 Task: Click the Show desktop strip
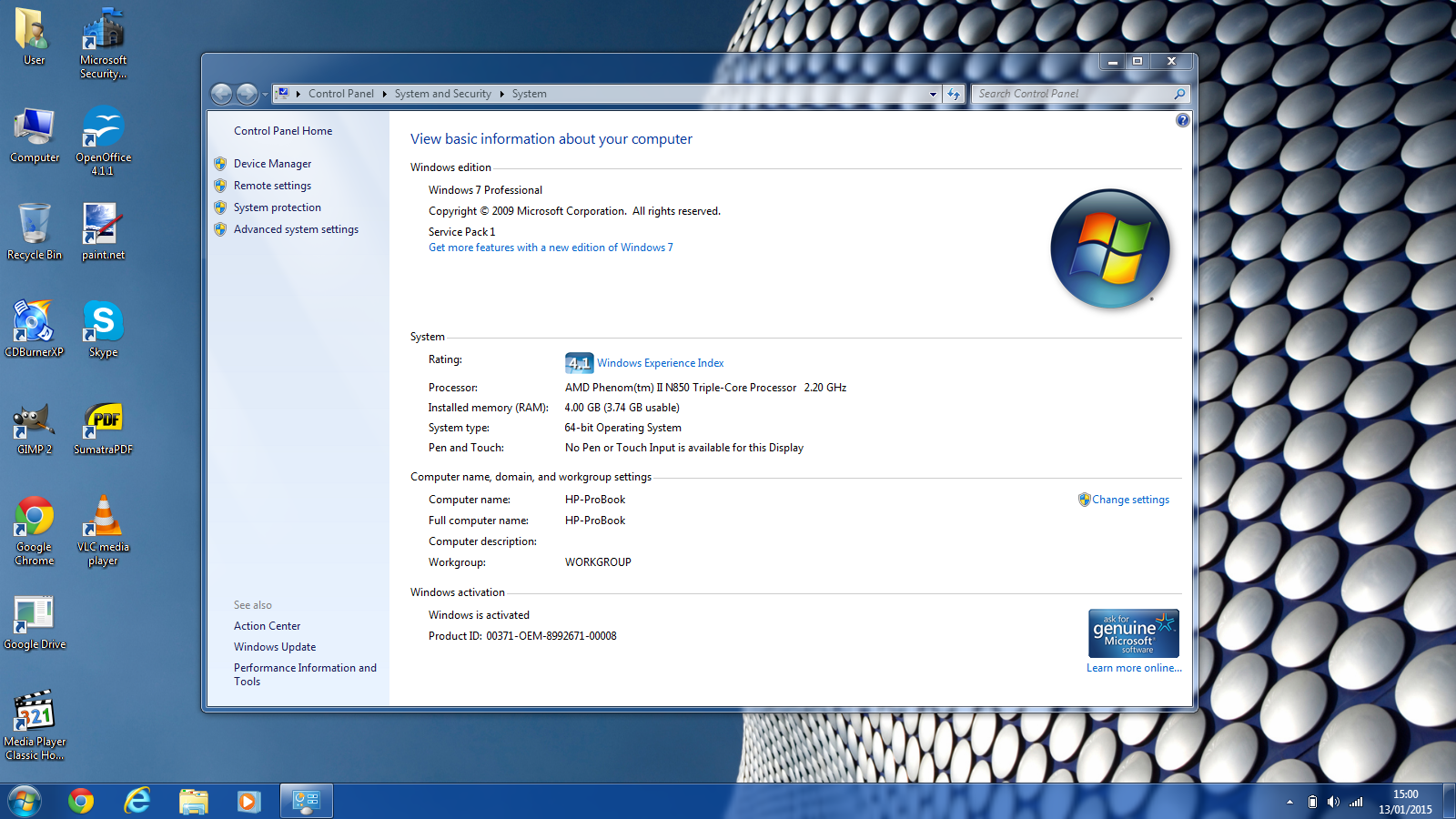tap(1449, 802)
